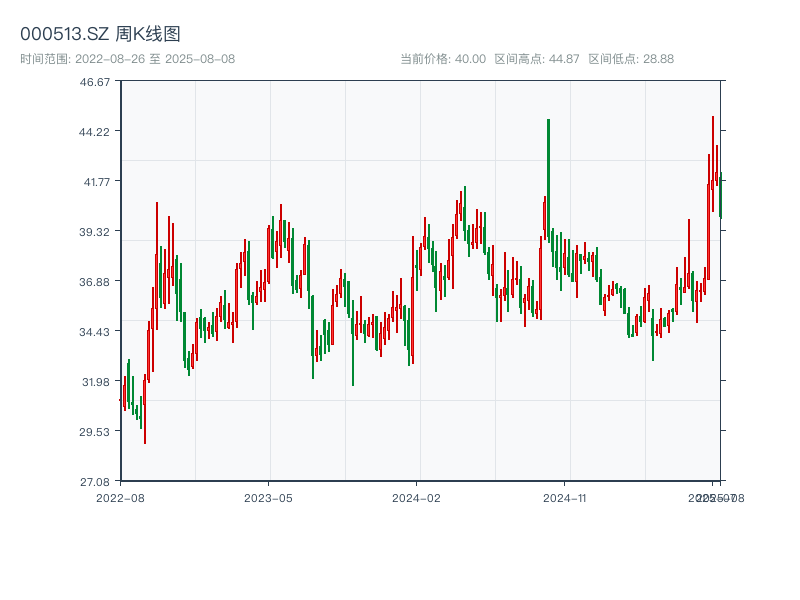Click the y-axis value 39.32

[94, 232]
